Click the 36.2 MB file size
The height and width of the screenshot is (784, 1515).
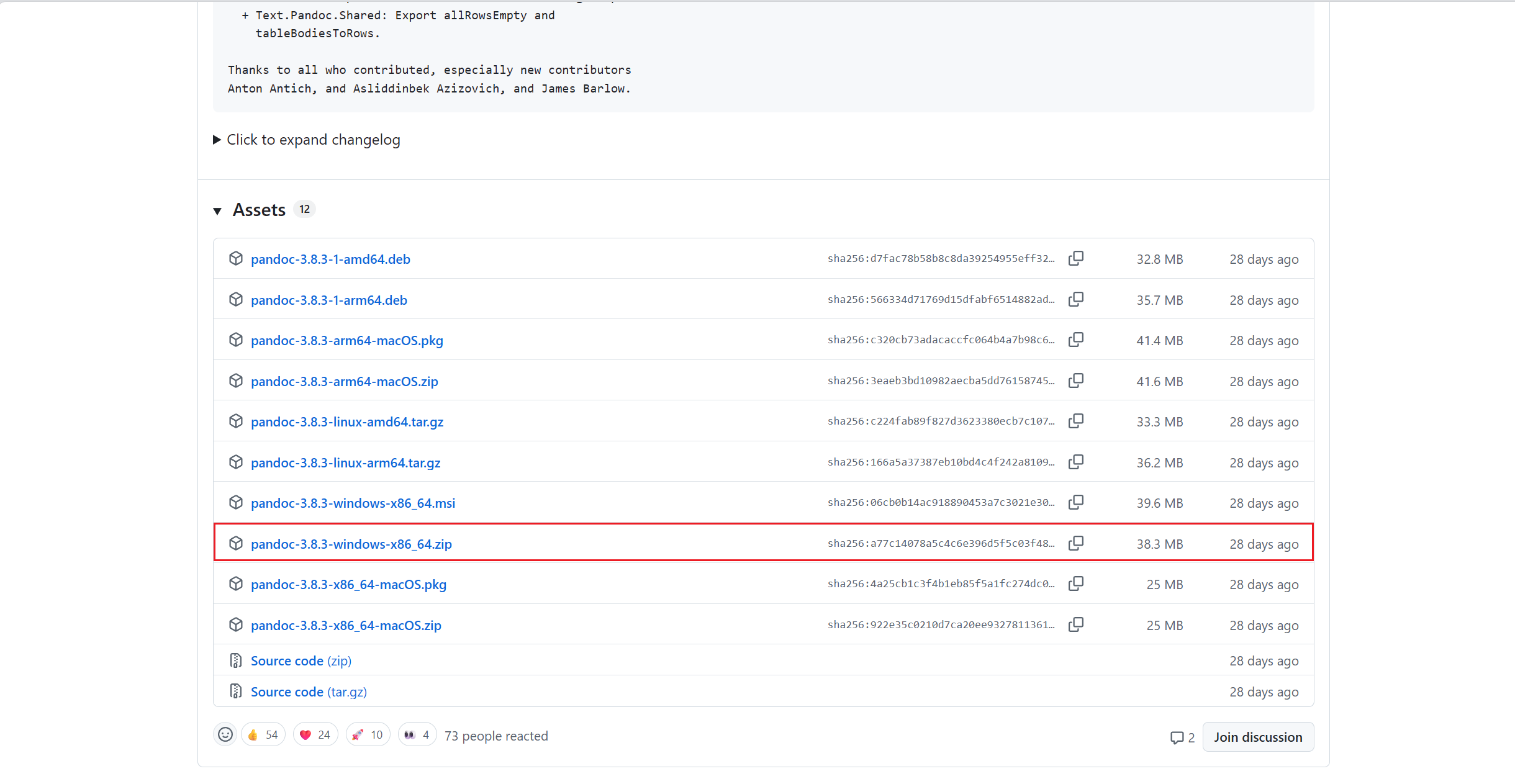pos(1160,463)
